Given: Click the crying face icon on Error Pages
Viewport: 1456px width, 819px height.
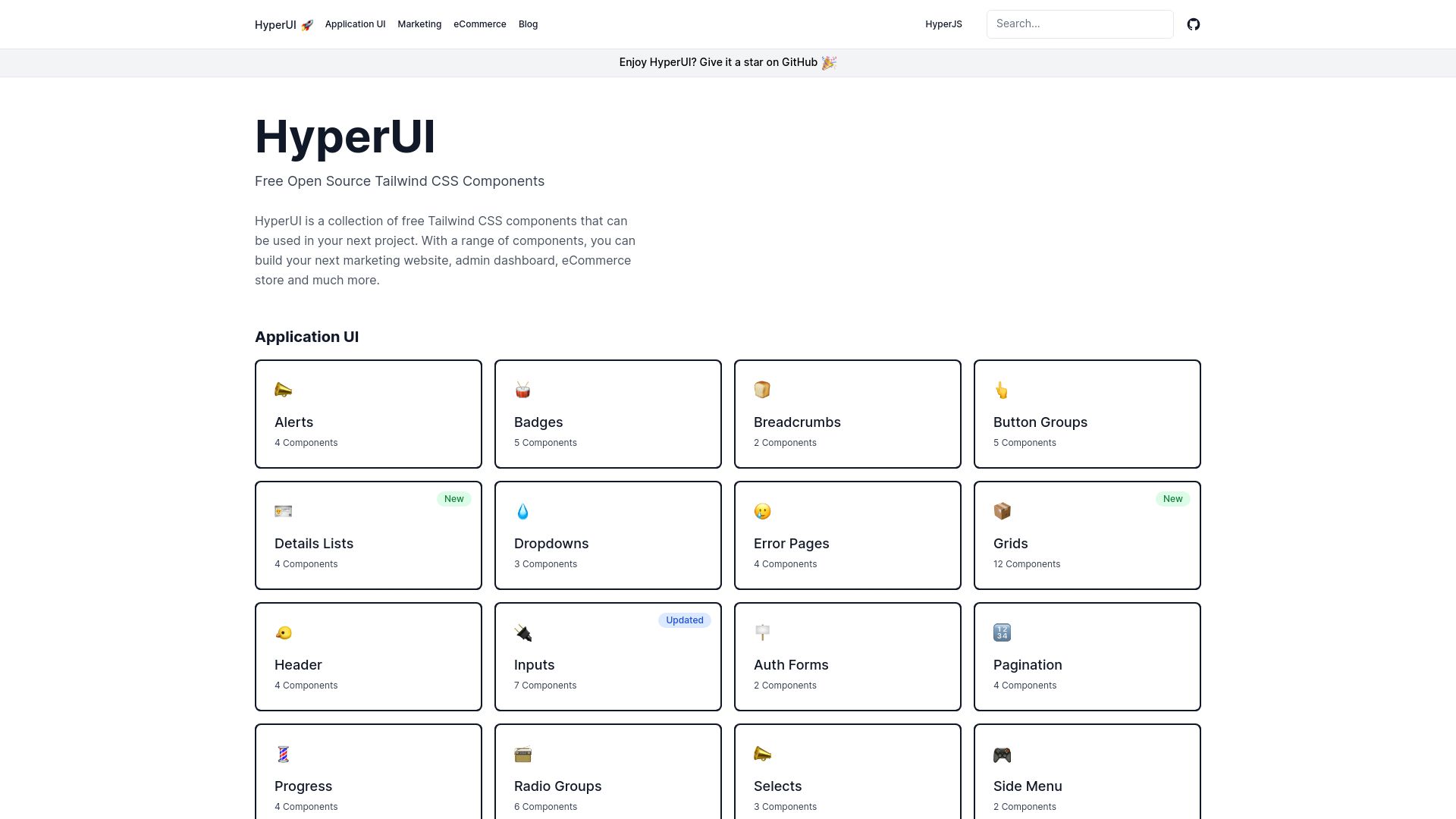Looking at the screenshot, I should 762,511.
